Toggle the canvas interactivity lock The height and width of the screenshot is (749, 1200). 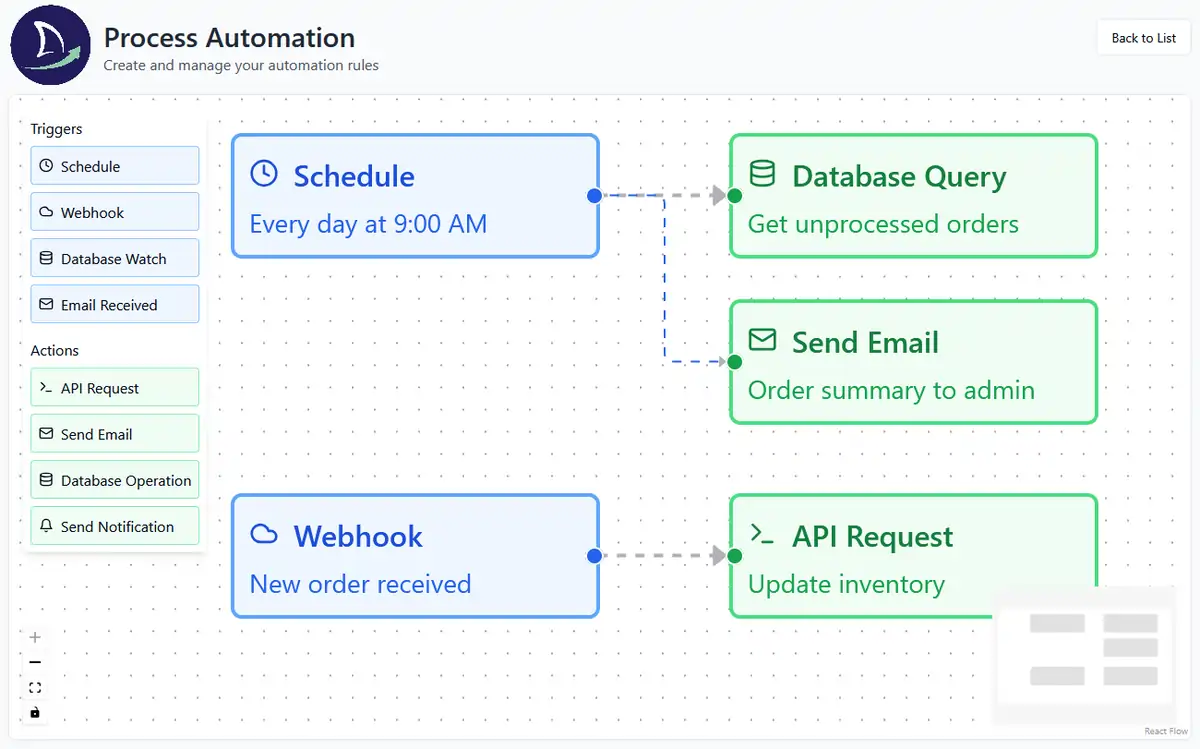point(35,712)
